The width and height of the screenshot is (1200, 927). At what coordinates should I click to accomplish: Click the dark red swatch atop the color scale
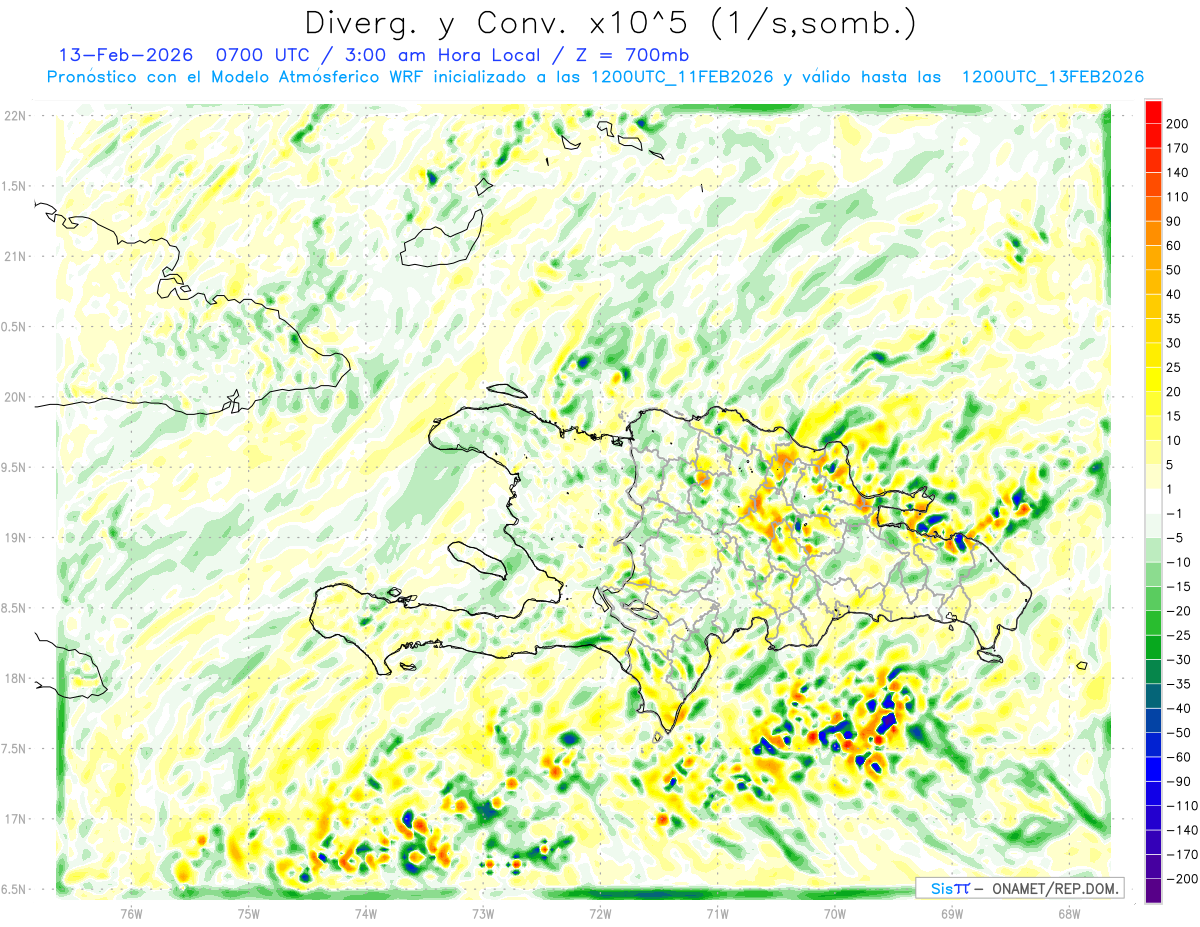pyautogui.click(x=1153, y=111)
